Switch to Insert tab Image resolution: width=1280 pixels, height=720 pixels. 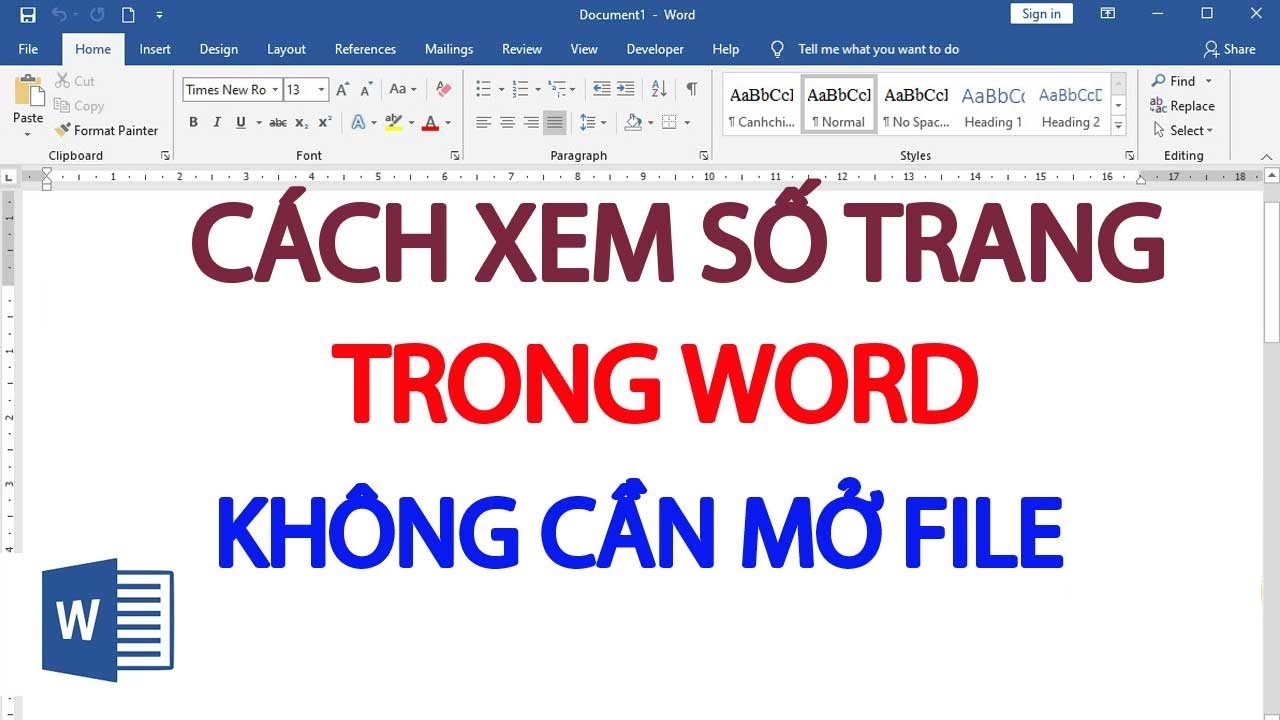tap(155, 49)
